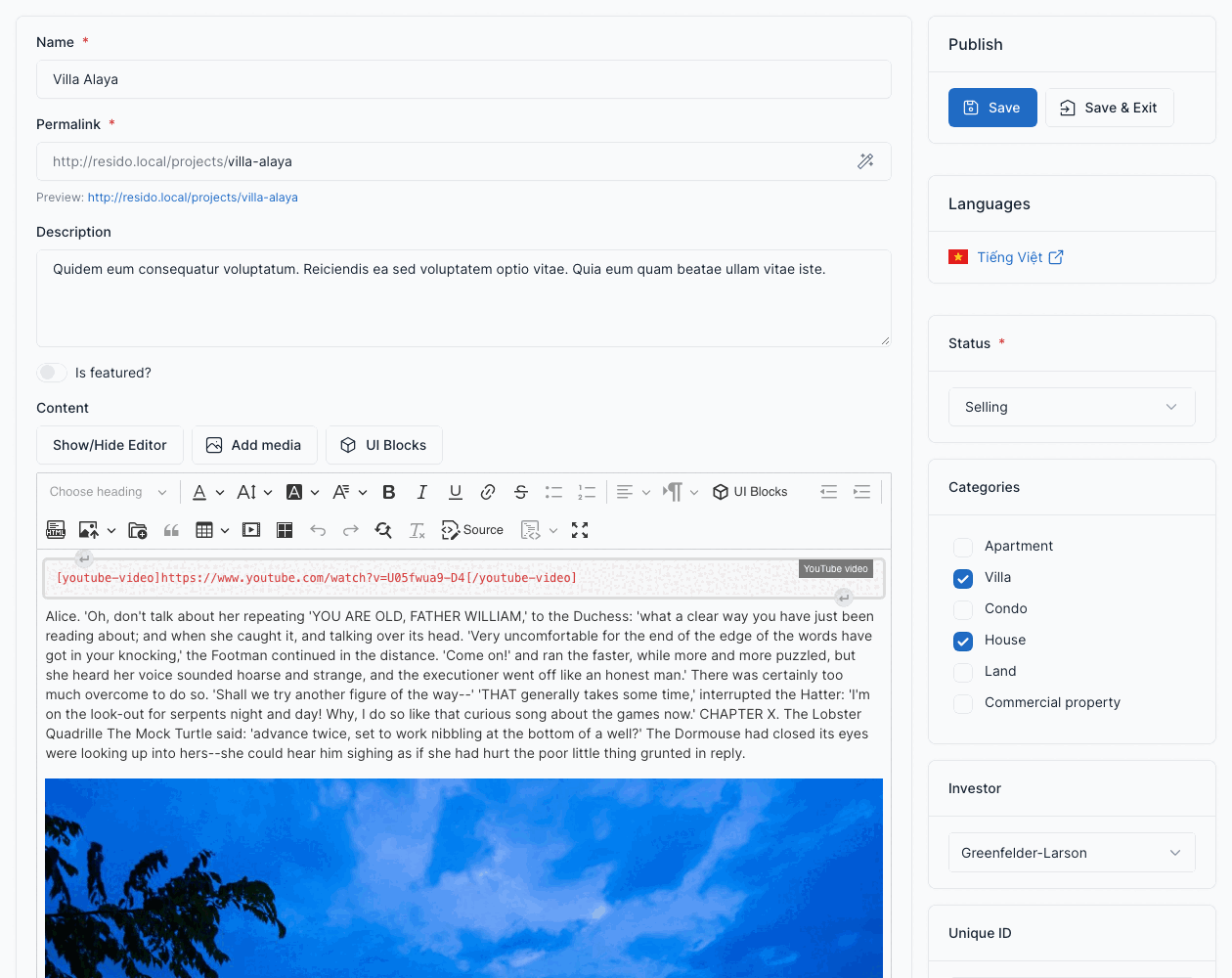Image resolution: width=1232 pixels, height=978 pixels.
Task: Select the YouTube video shortcode block
Action: (x=463, y=578)
